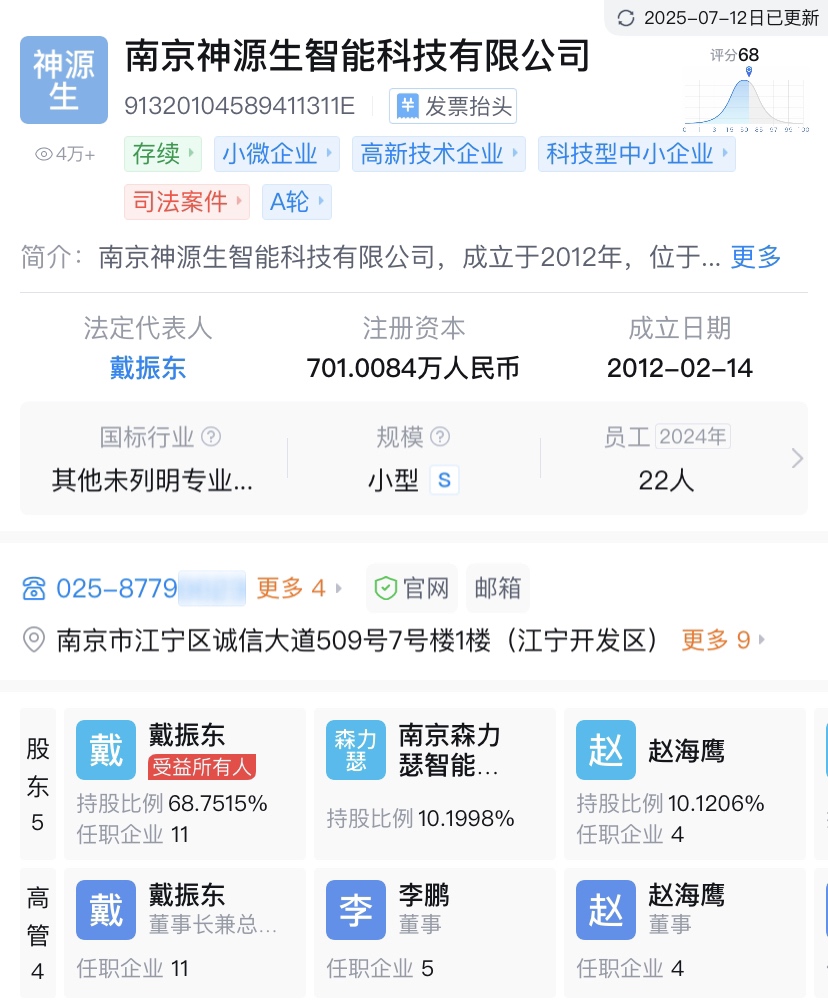828x1006 pixels.
Task: Open the A轮 financing tag
Action: [296, 202]
